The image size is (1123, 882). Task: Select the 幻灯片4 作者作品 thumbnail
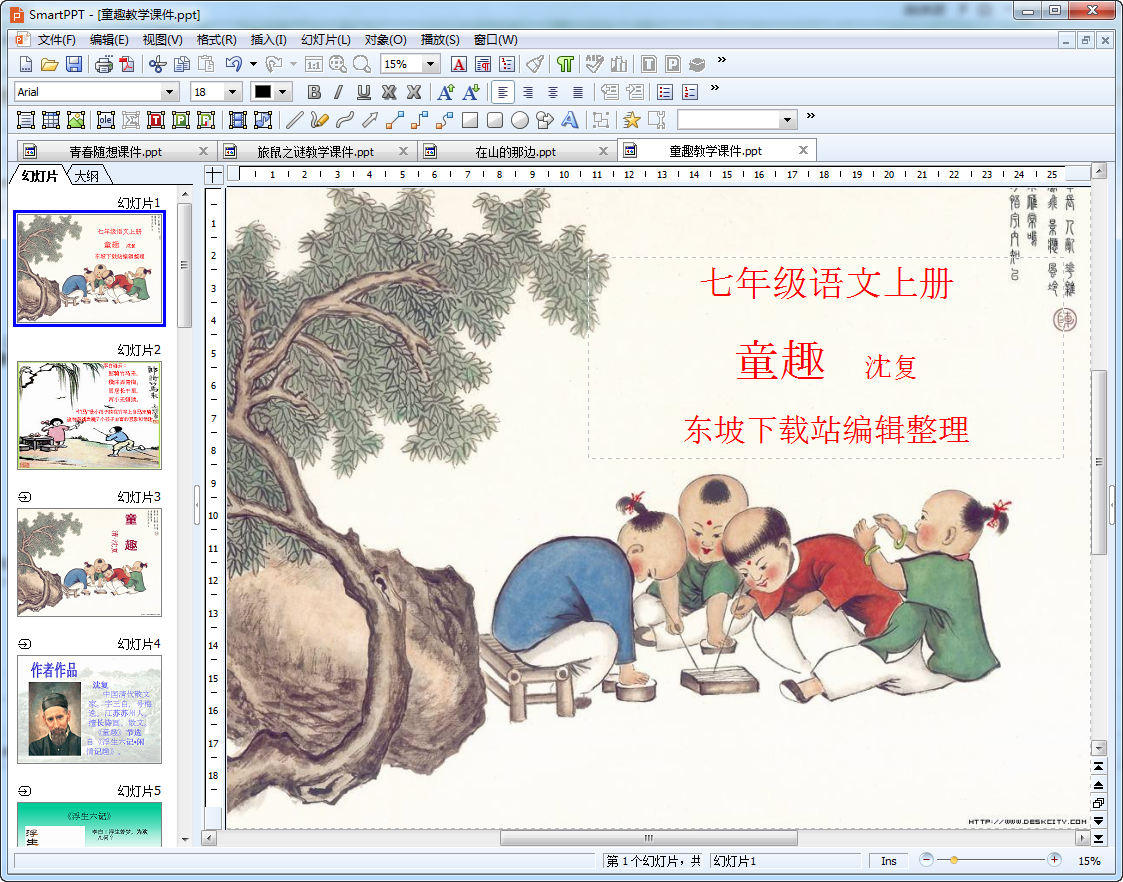pos(90,709)
